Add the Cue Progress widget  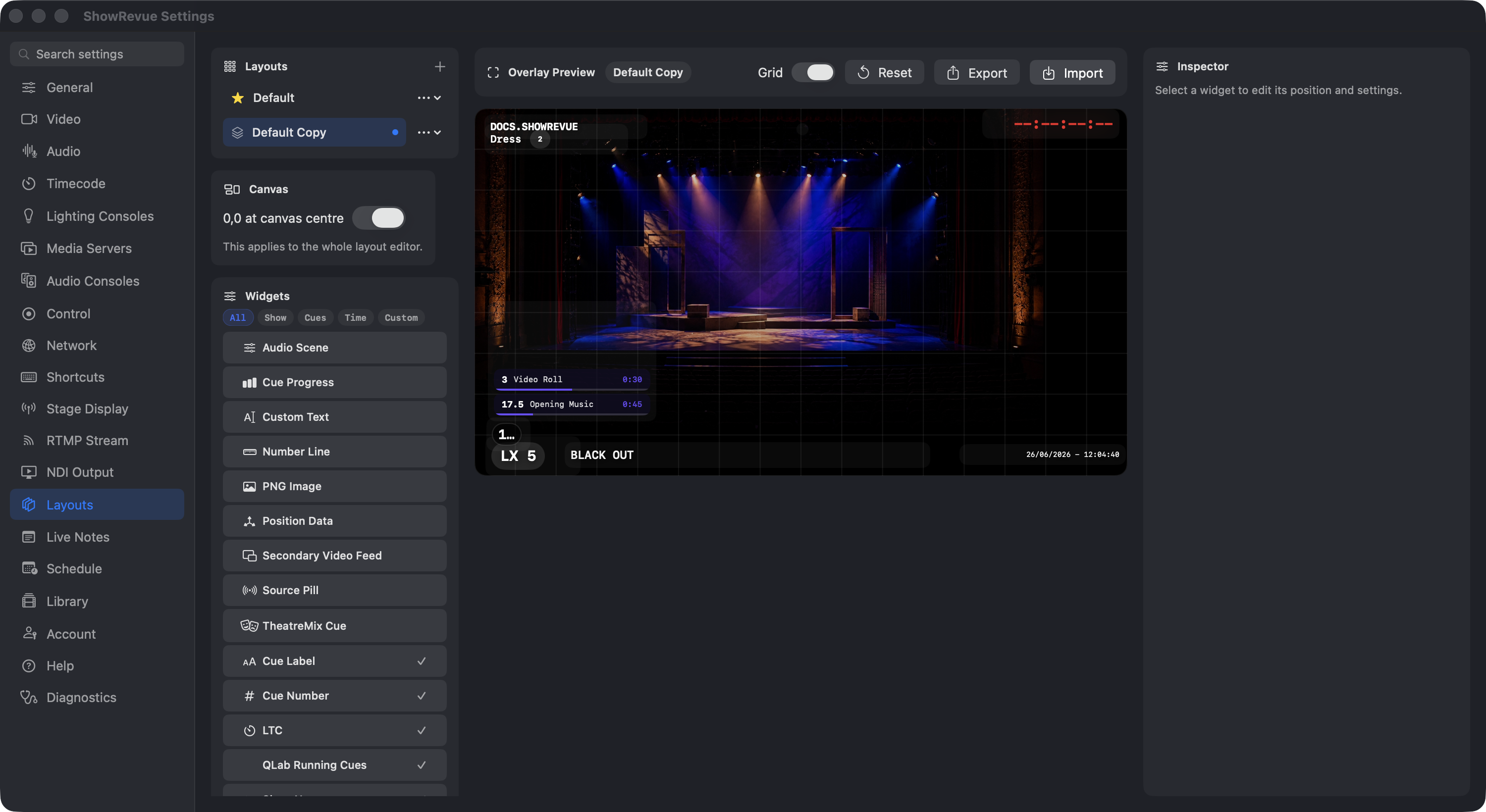point(334,382)
